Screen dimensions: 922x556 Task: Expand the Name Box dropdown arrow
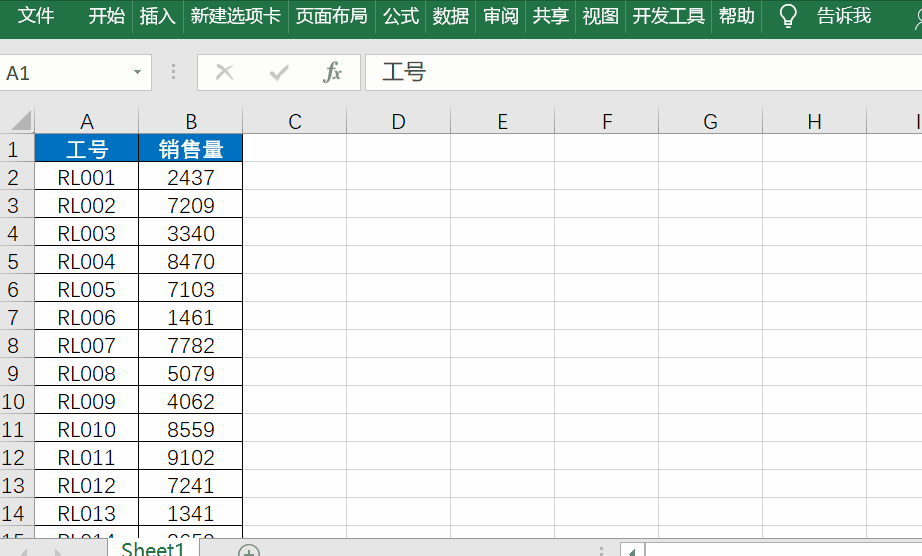point(138,72)
